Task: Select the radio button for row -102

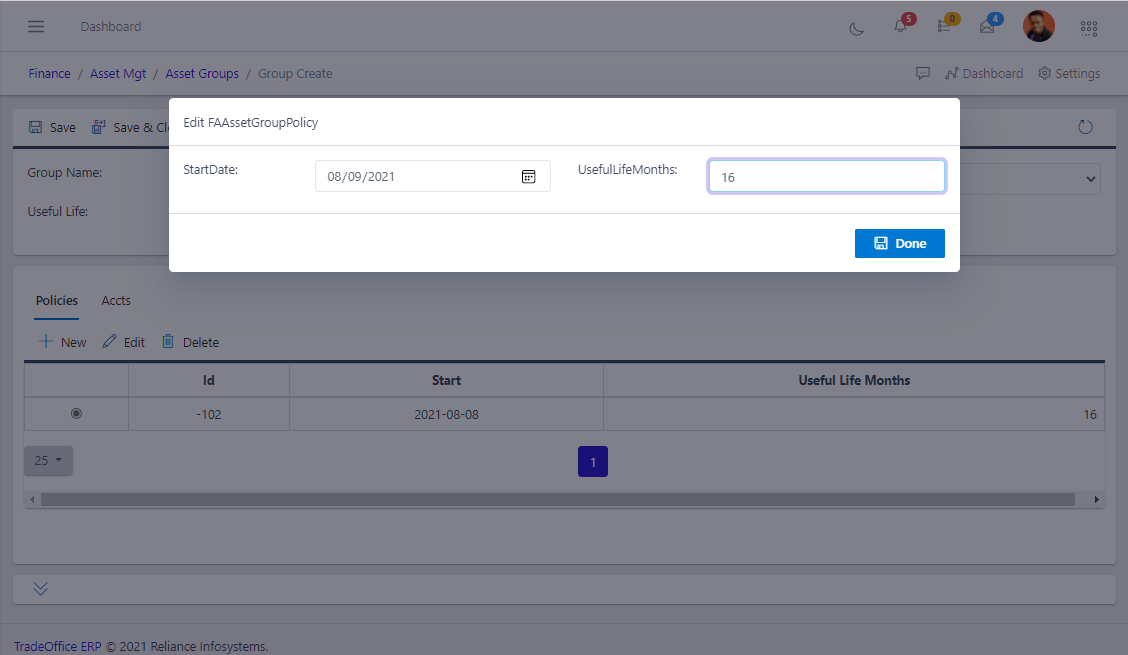Action: coord(76,414)
